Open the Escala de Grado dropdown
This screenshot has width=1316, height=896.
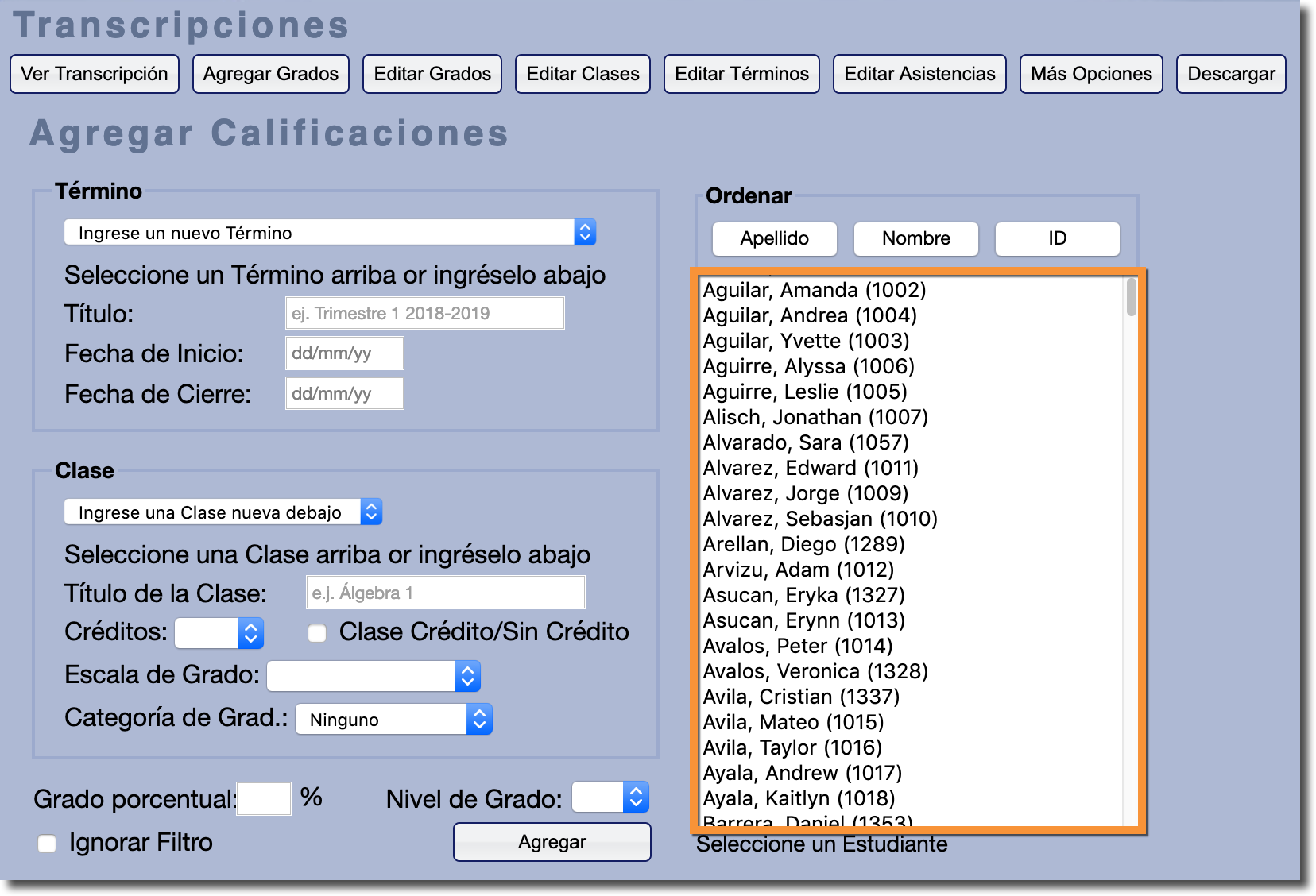pyautogui.click(x=374, y=676)
